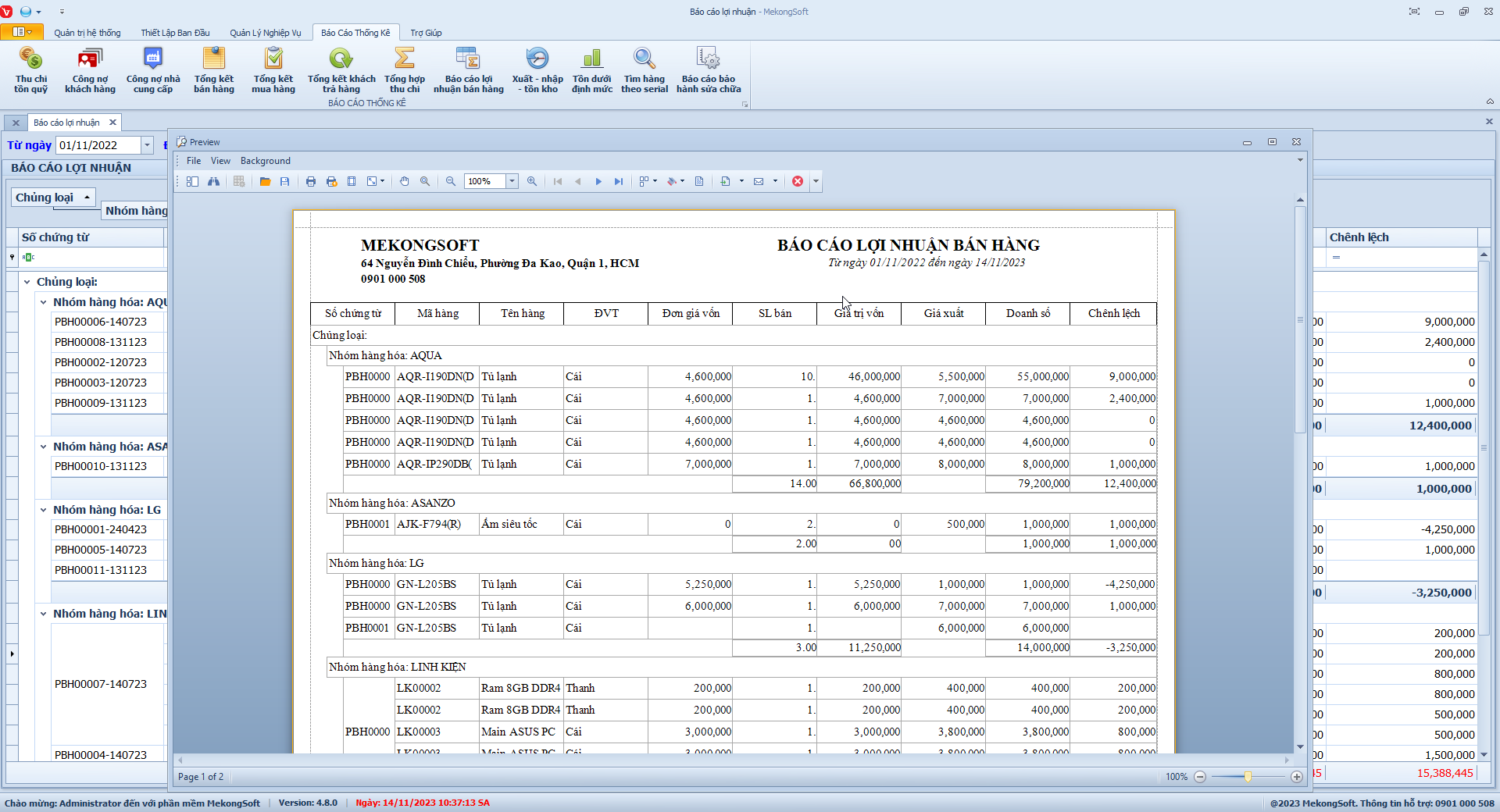Screen dimensions: 1500x812
Task: Select the Hand tool in preview toolbar
Action: click(404, 181)
